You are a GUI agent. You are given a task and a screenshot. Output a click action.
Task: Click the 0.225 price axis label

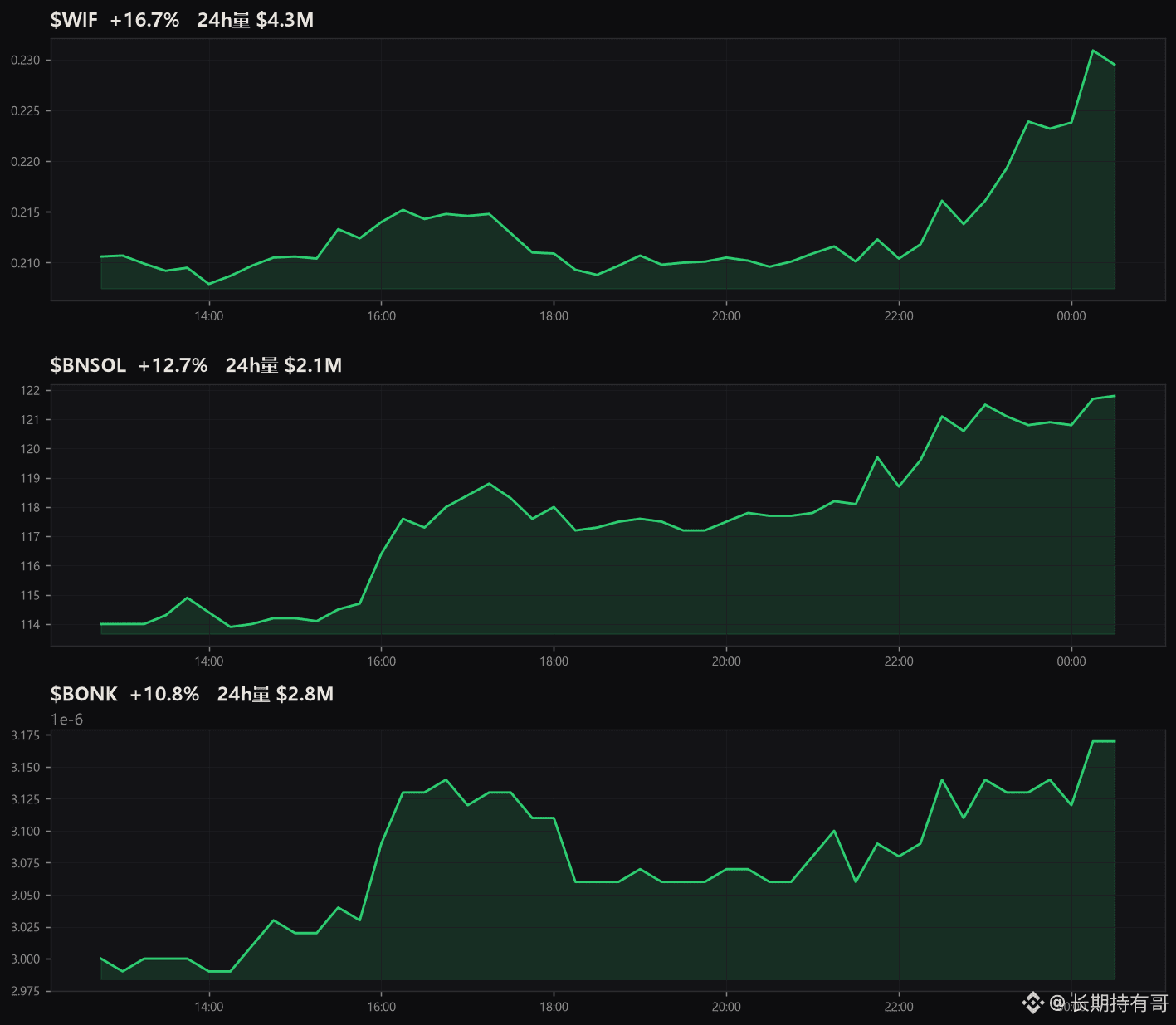click(25, 111)
